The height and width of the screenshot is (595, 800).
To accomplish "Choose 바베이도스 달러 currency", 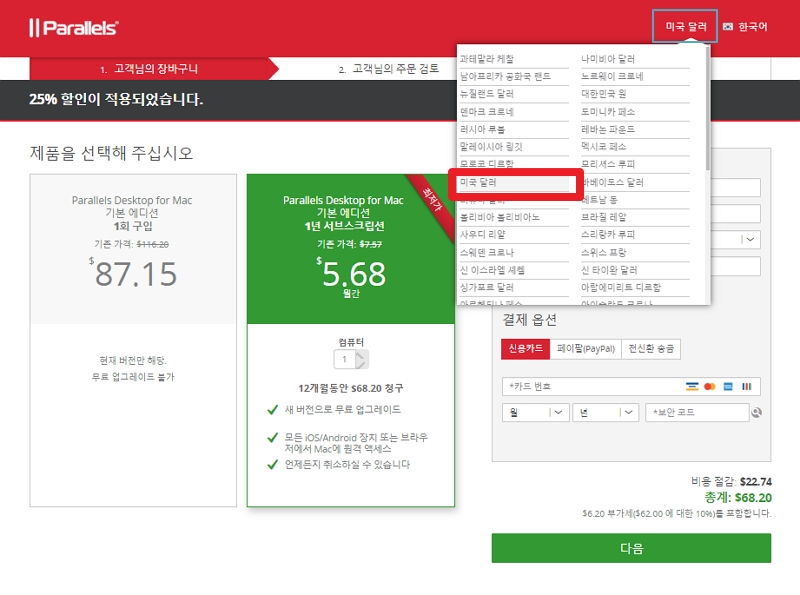I will click(x=635, y=182).
